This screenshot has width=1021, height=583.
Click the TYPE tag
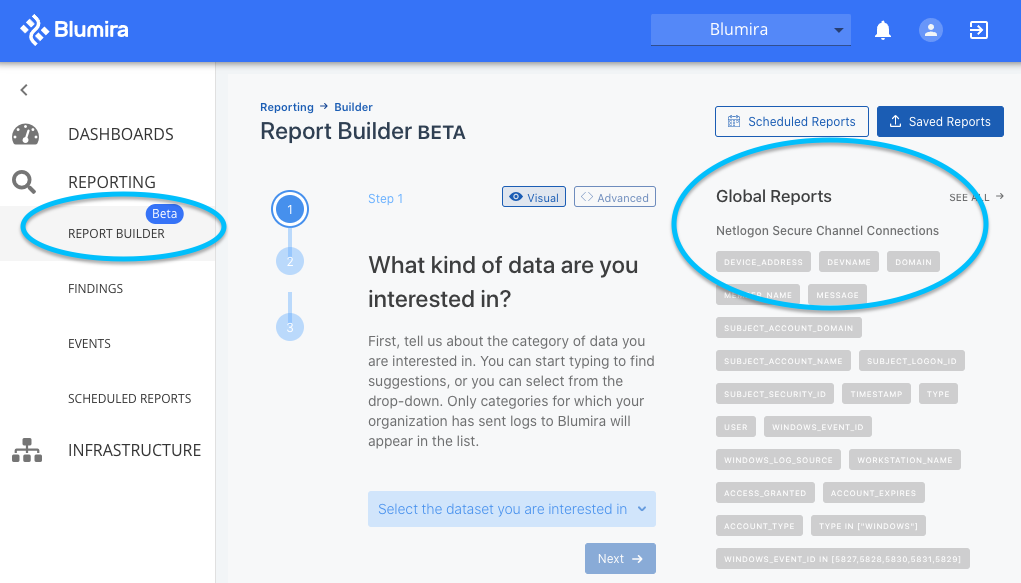click(938, 394)
